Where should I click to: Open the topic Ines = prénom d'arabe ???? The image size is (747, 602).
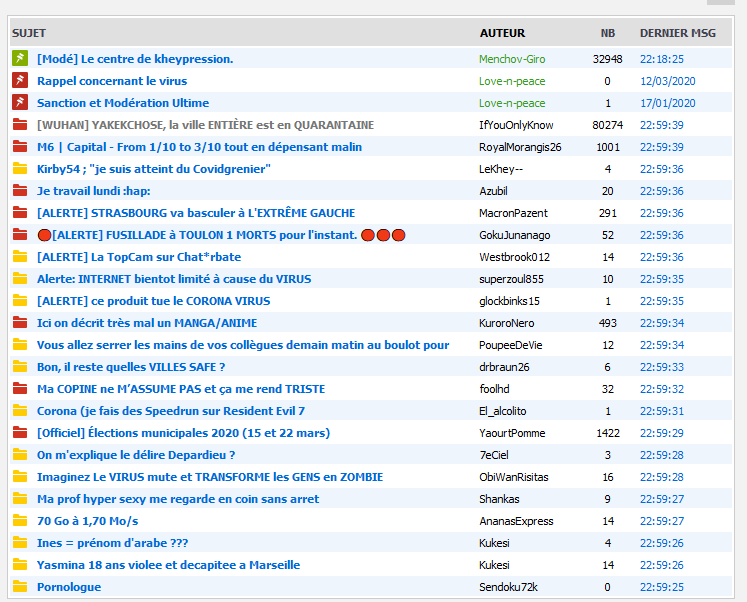tap(112, 543)
